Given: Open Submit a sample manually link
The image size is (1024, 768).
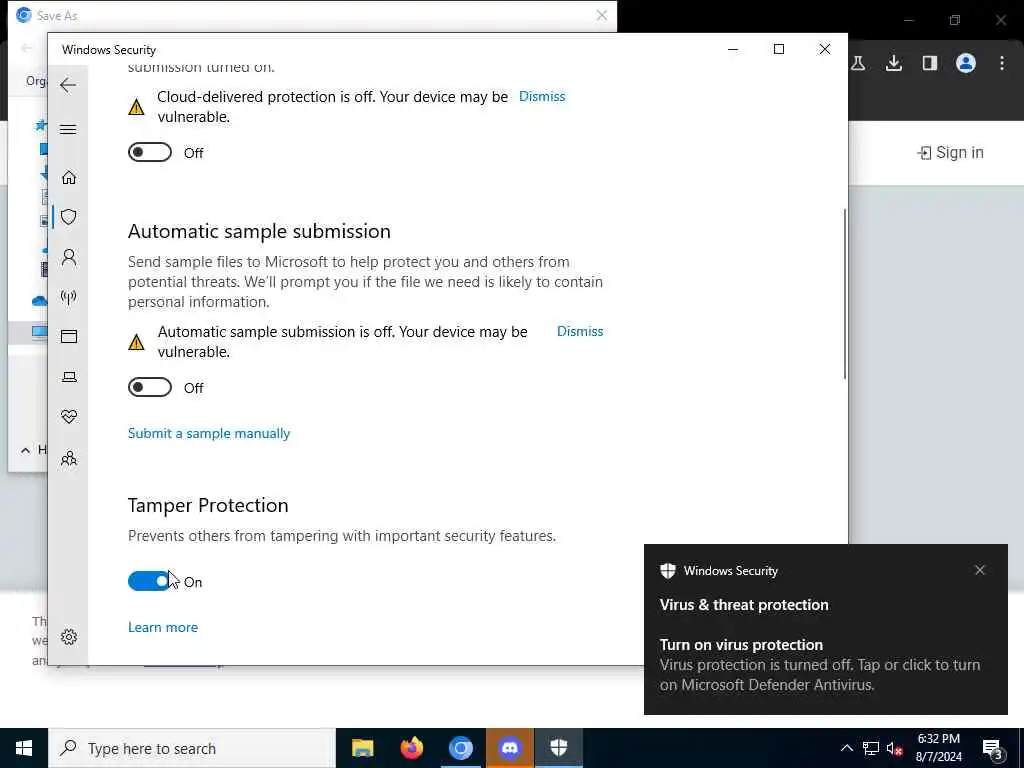Looking at the screenshot, I should click(x=209, y=434).
